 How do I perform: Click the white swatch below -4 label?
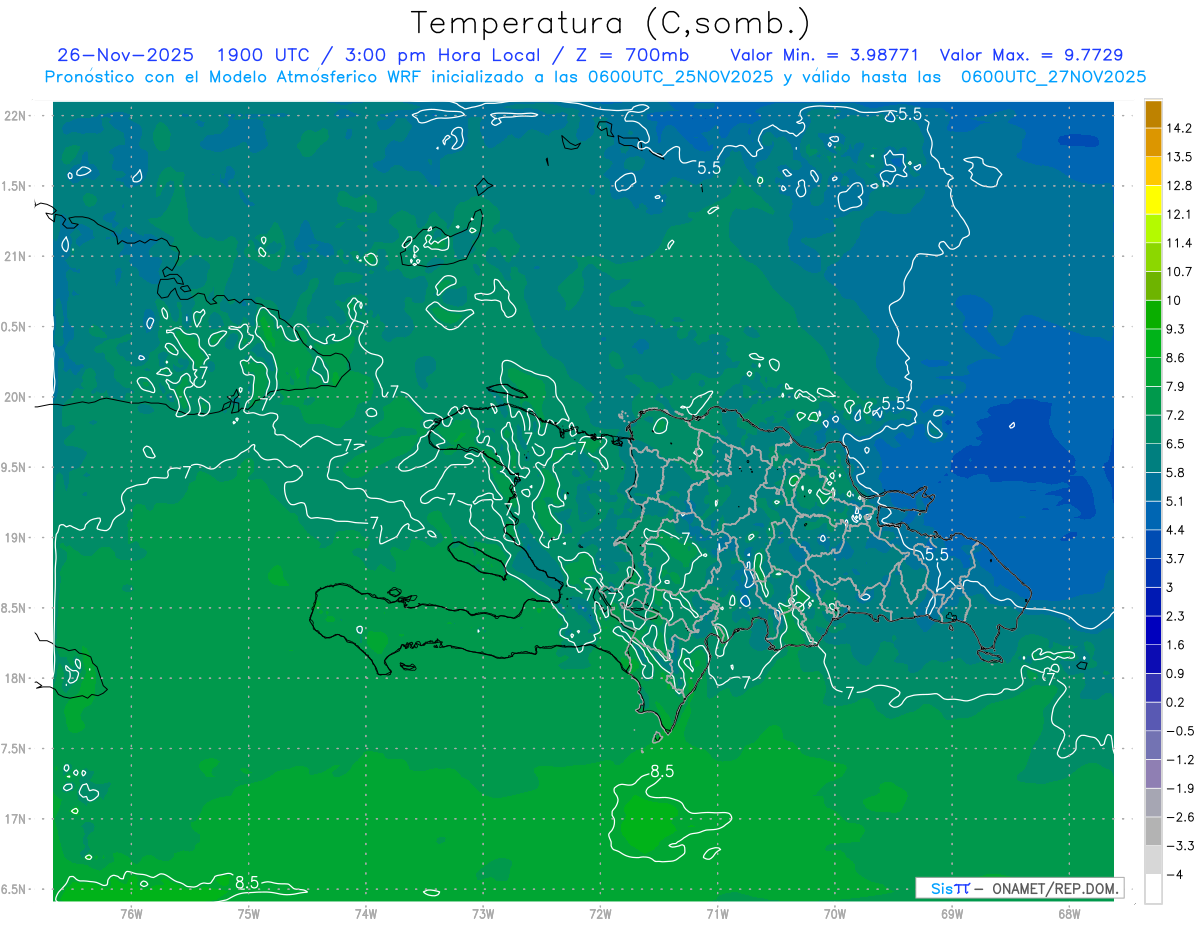tap(1153, 889)
